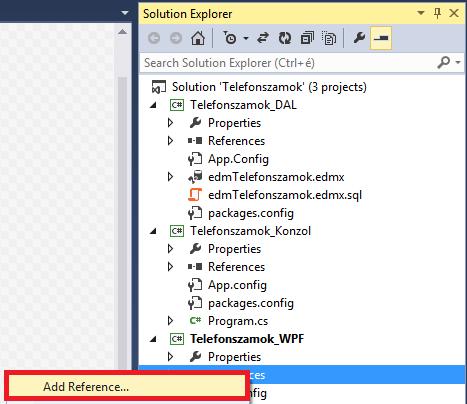Viewport: 467px width, 404px height.
Task: Click the C# icon of Telefonszamok_WPF
Action: point(177,339)
